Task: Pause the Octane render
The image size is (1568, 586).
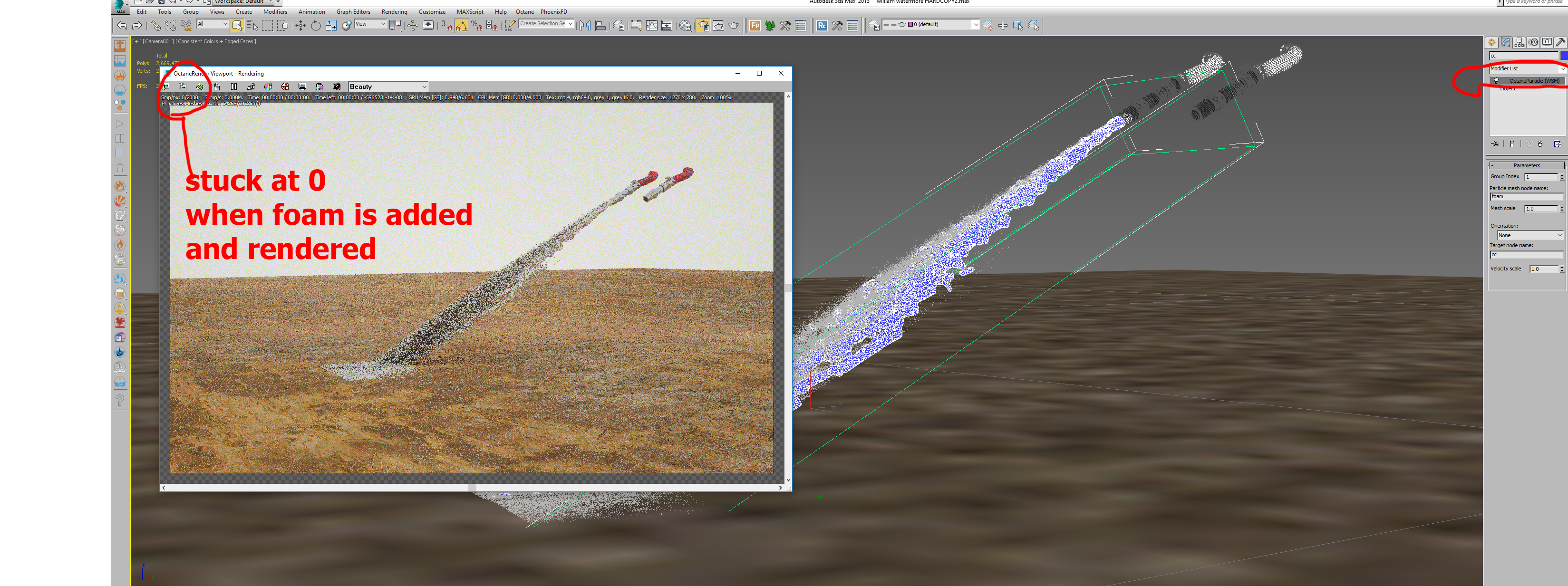Action: coord(234,86)
